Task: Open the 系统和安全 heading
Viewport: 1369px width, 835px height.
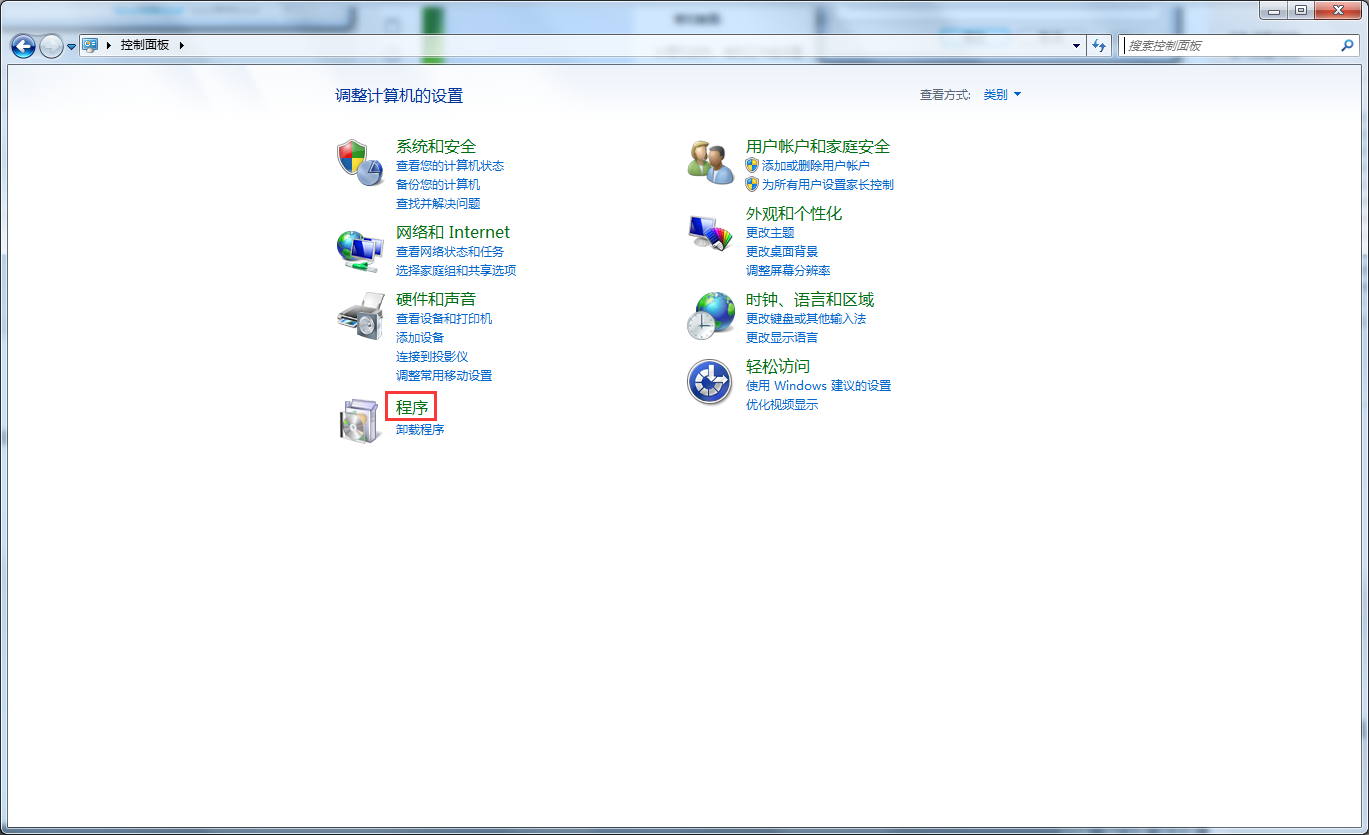Action: tap(436, 147)
